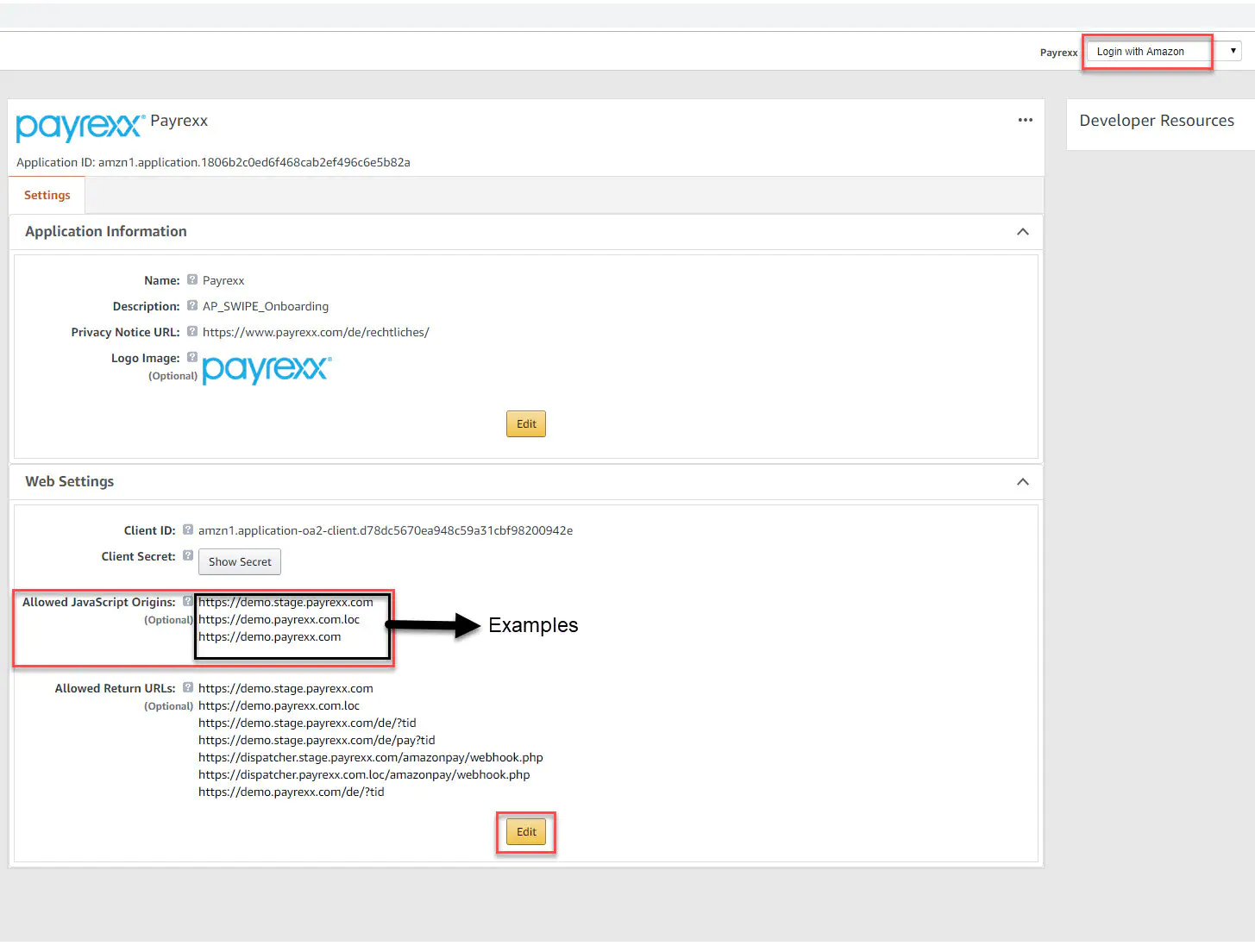The height and width of the screenshot is (952, 1255).
Task: Click help icon beside Logo Image label
Action: [192, 357]
